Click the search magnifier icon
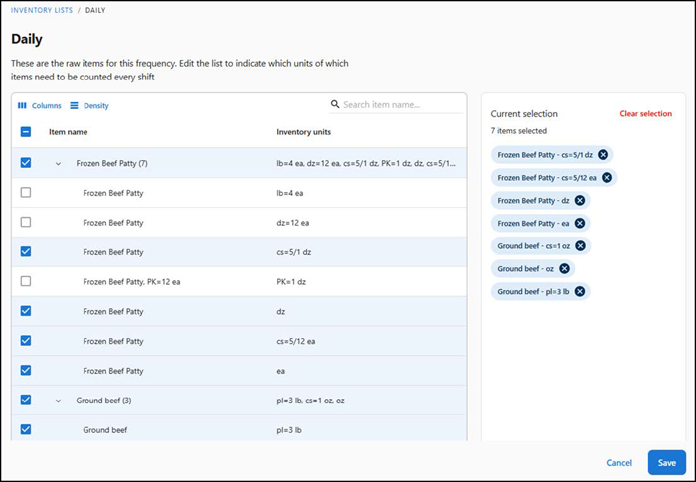Screen dimensions: 696x482 click(336, 105)
